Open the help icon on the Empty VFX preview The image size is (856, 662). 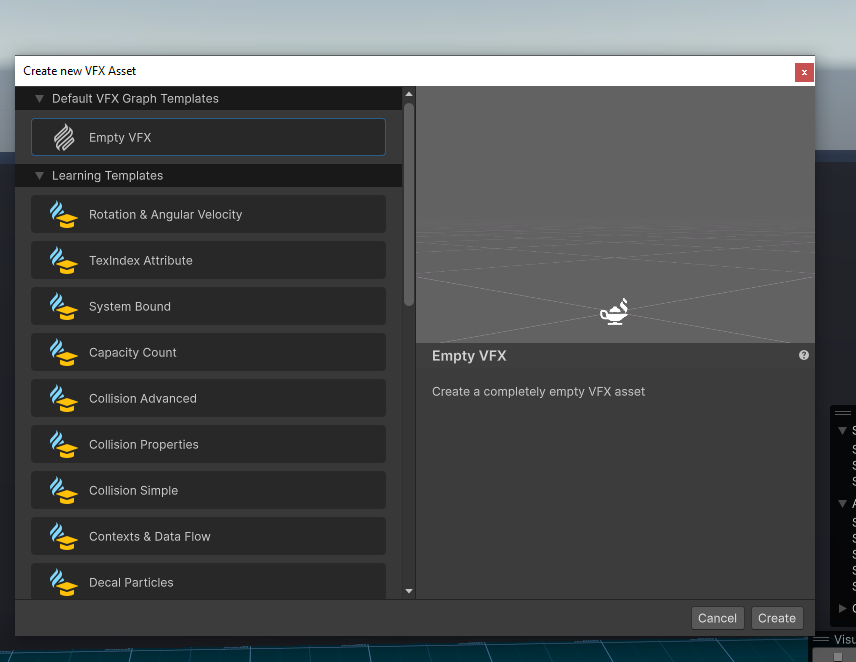click(x=803, y=355)
